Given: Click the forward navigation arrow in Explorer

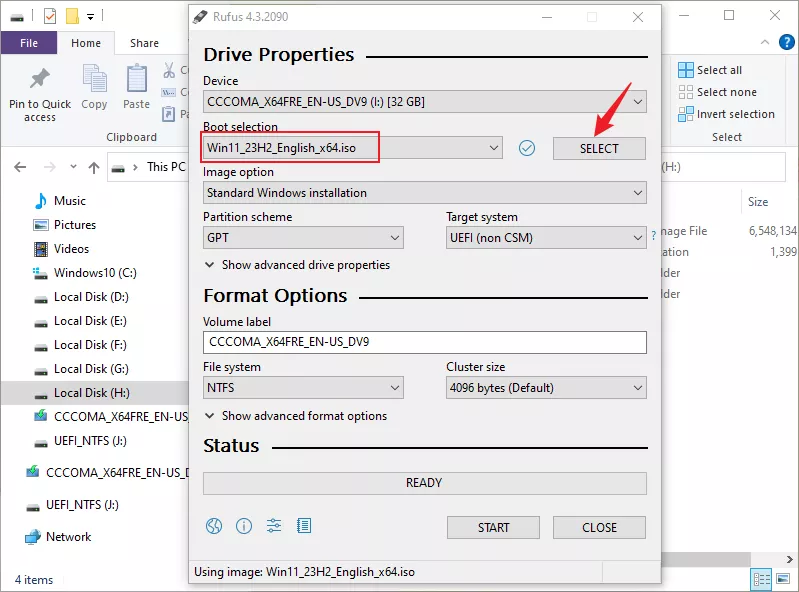Looking at the screenshot, I should (49, 167).
